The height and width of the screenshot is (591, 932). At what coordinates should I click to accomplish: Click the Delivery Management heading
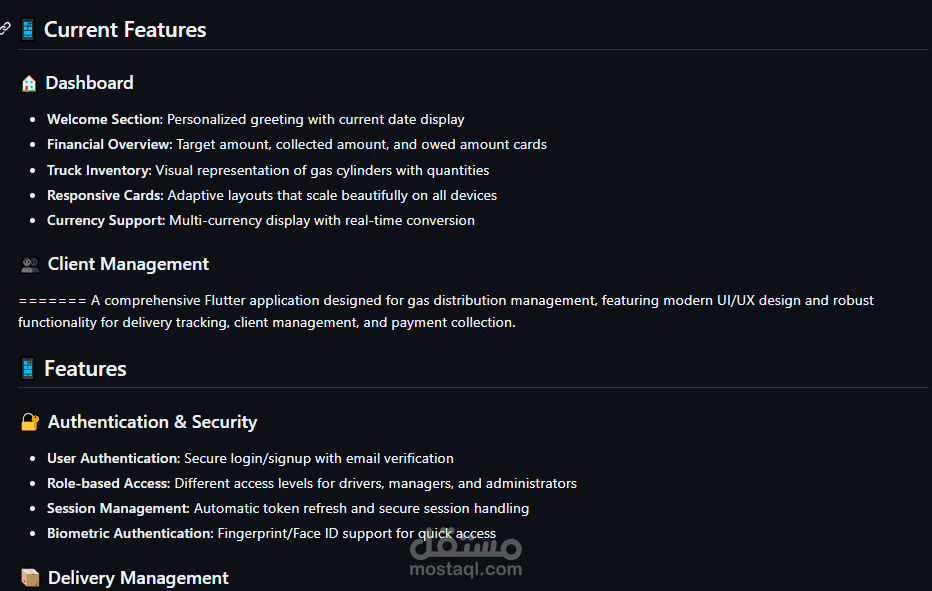click(x=138, y=578)
